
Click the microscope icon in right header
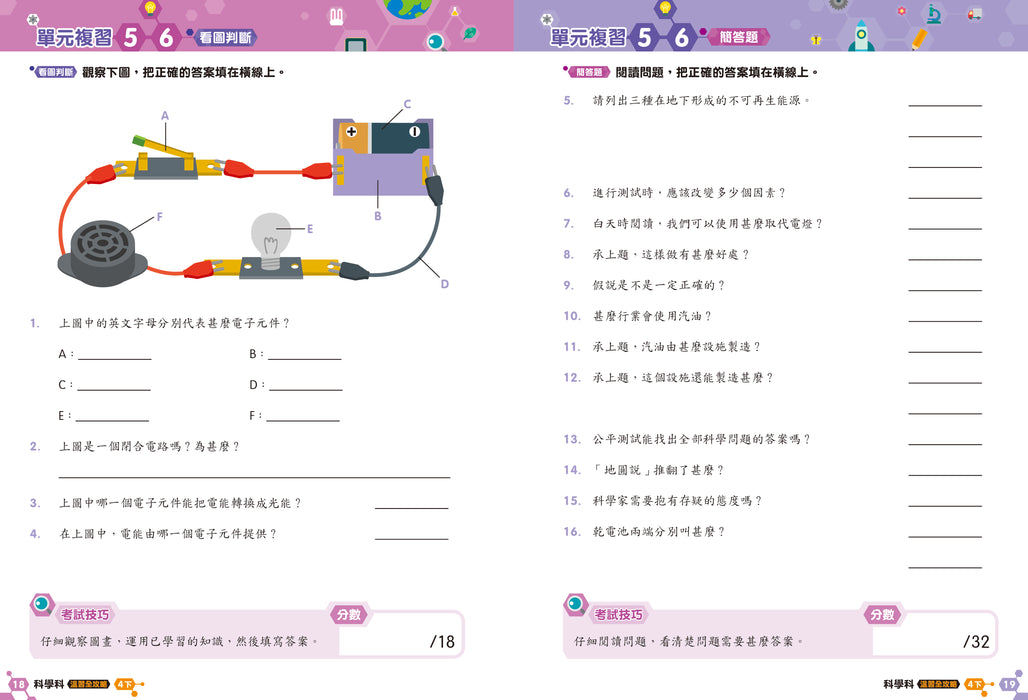point(934,14)
